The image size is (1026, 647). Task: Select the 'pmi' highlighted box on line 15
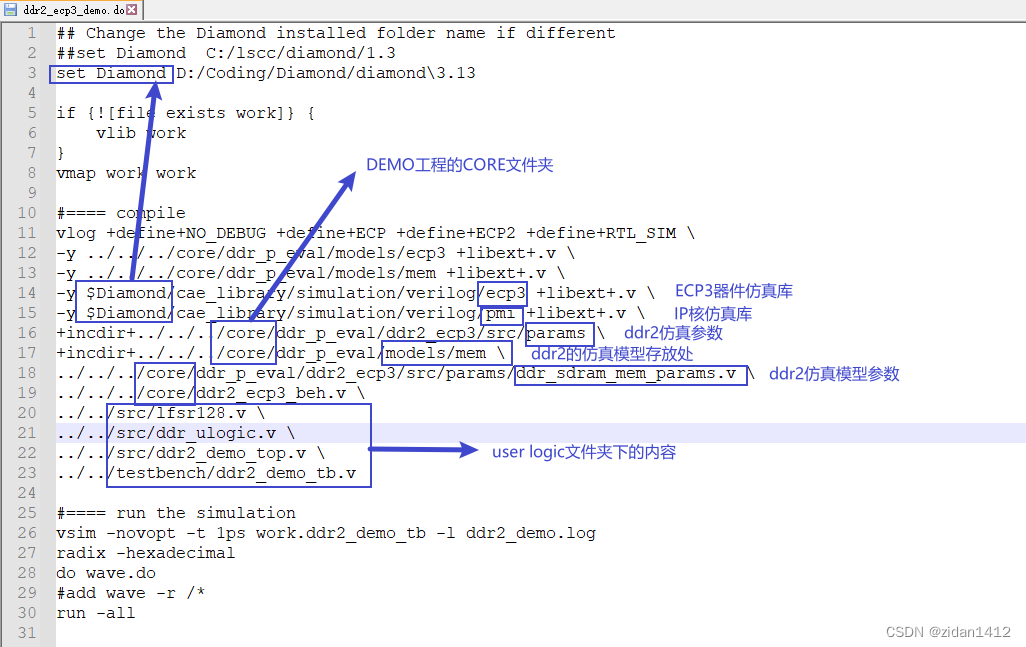pos(500,313)
